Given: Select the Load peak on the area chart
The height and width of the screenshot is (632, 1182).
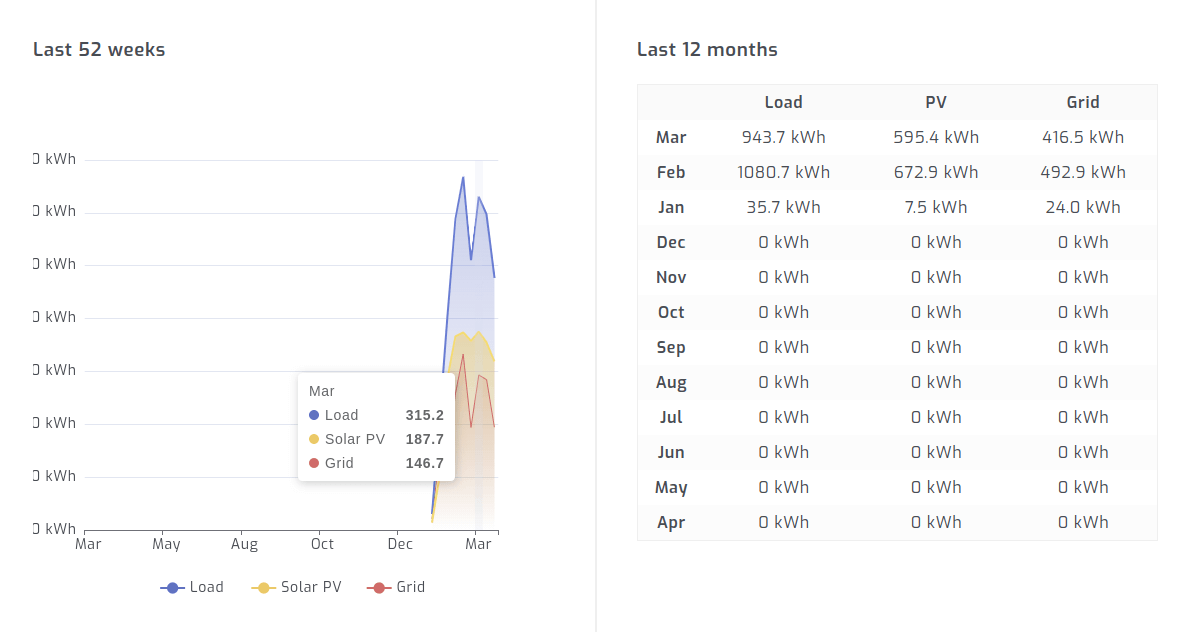Looking at the screenshot, I should coord(463,178).
